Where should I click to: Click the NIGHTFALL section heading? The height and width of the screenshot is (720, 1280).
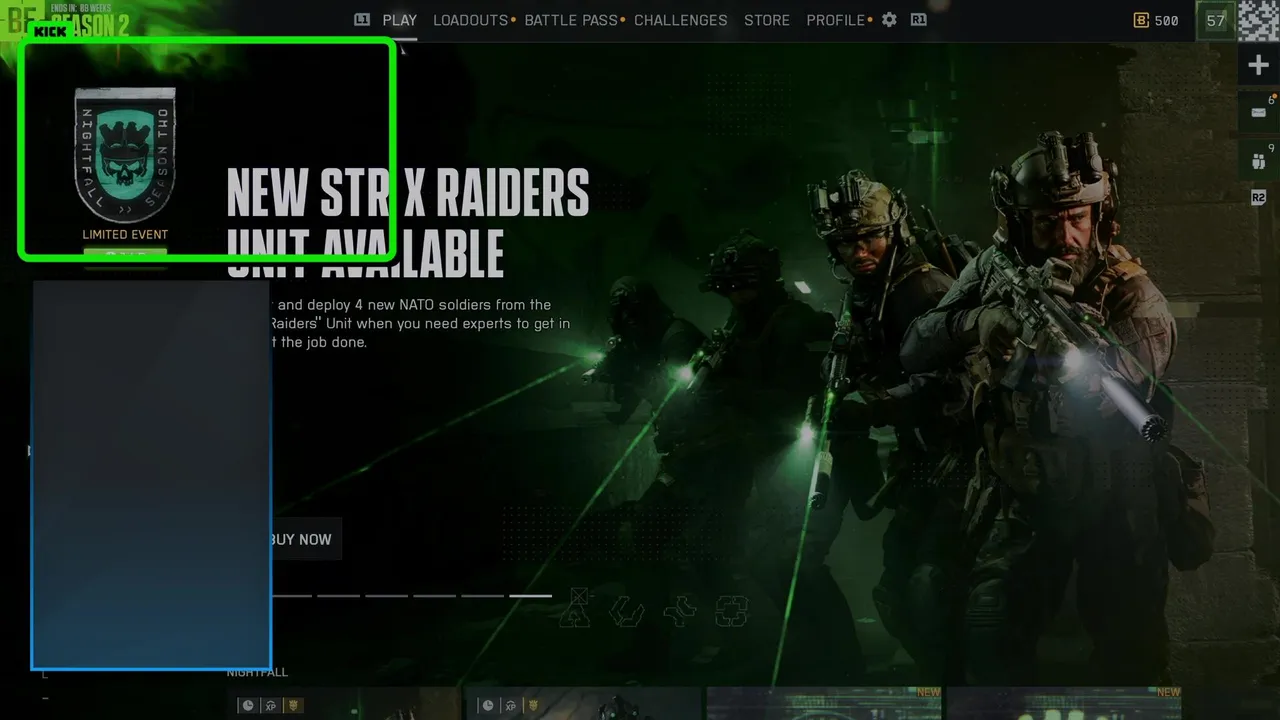(257, 672)
